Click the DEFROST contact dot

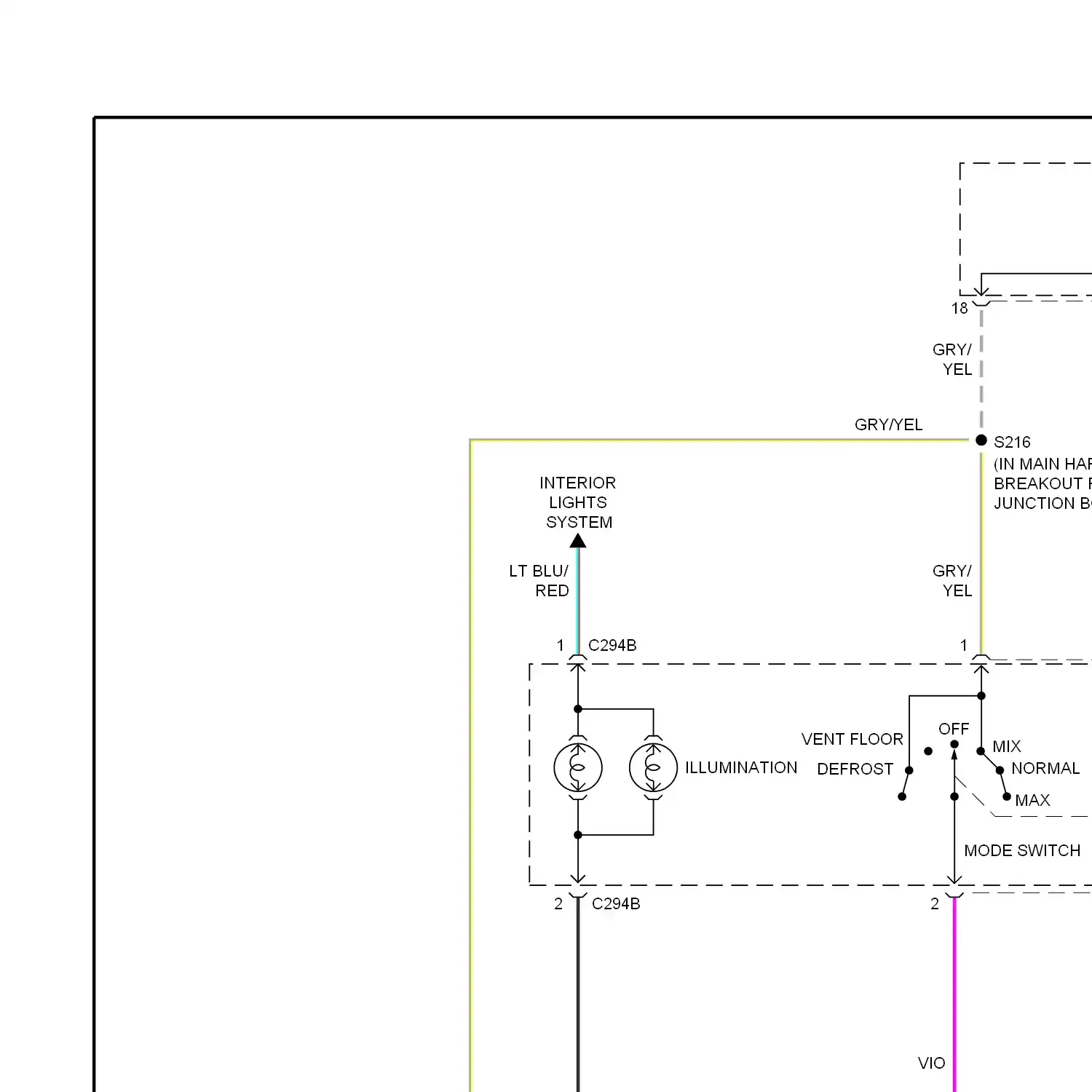coord(909,770)
